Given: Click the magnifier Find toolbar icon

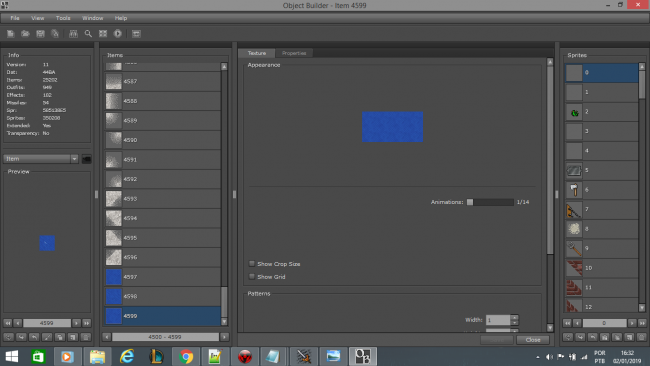Looking at the screenshot, I should coord(88,34).
